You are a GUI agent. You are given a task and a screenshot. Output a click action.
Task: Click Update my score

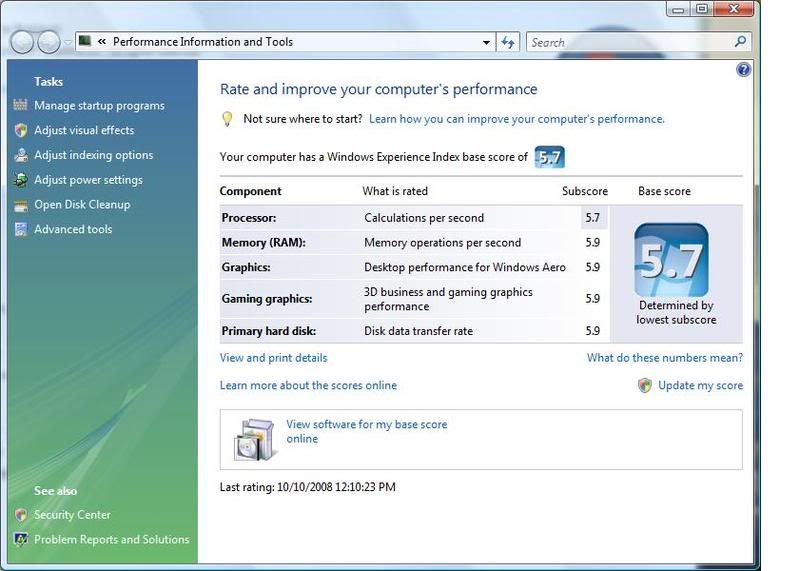[701, 386]
